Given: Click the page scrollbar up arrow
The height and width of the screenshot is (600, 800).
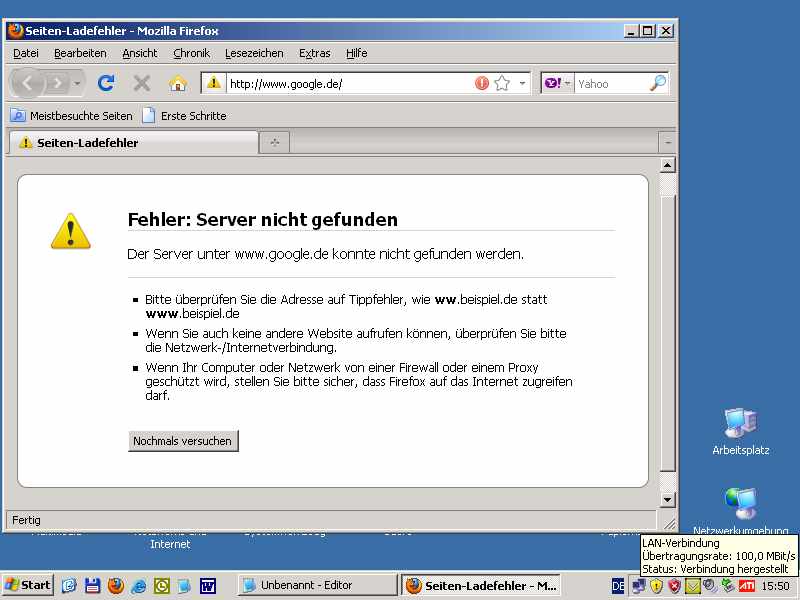Looking at the screenshot, I should click(x=667, y=165).
